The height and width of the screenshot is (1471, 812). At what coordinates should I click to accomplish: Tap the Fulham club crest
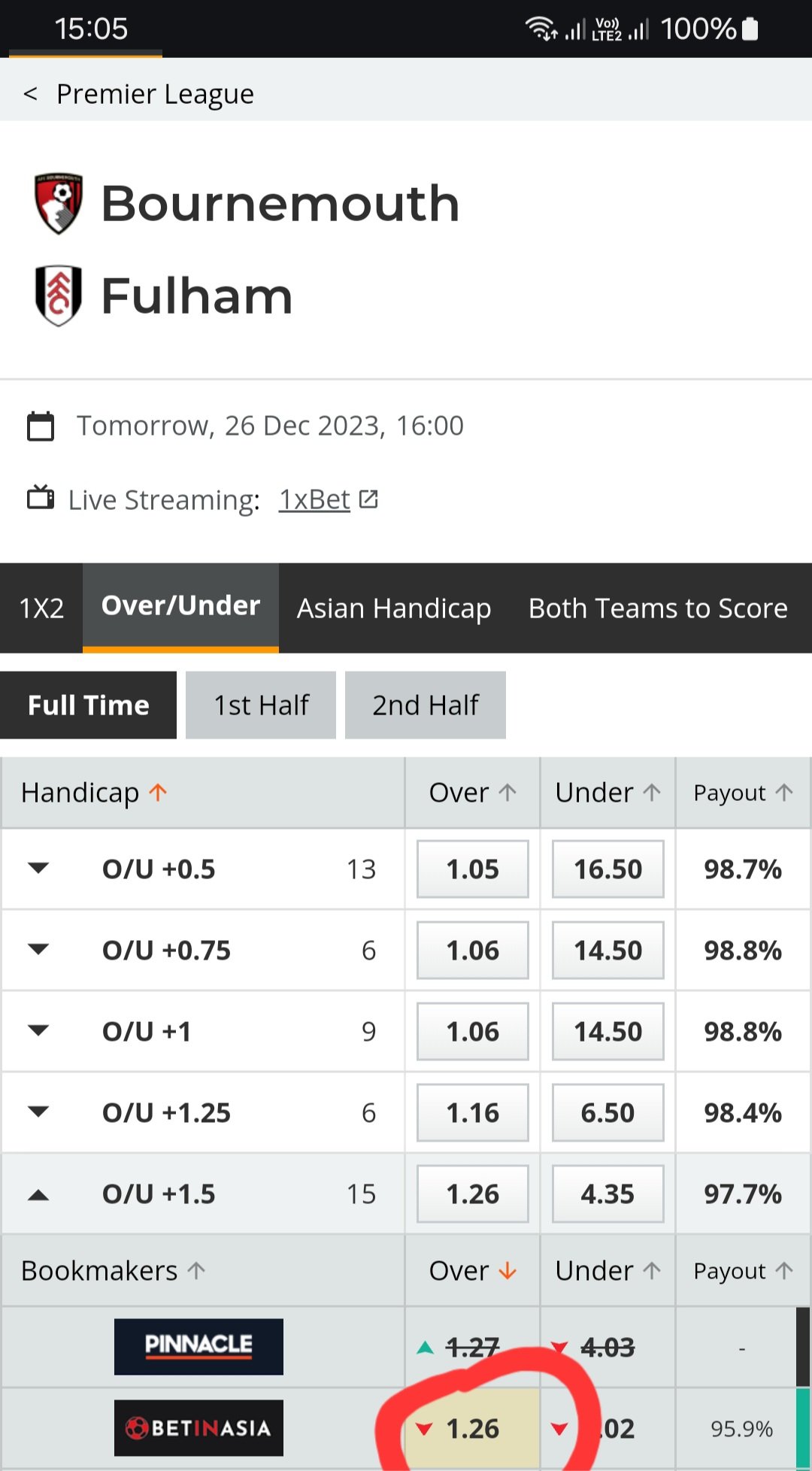click(x=59, y=296)
